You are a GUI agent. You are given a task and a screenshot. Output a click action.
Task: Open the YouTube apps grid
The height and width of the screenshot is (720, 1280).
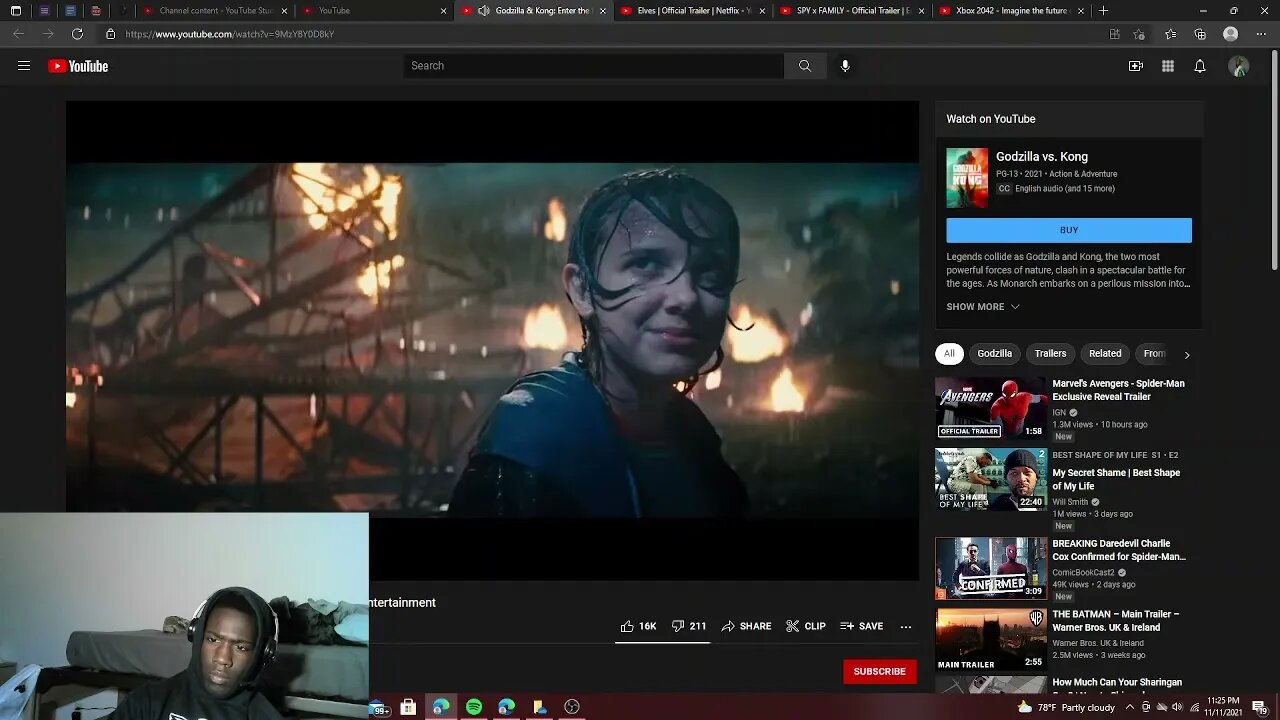click(1167, 66)
